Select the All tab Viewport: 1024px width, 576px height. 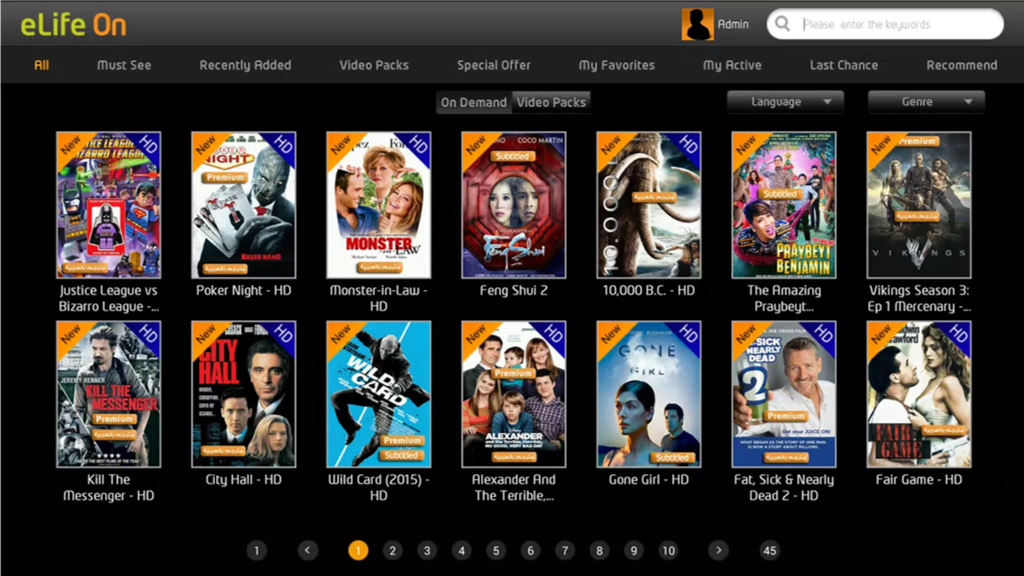pyautogui.click(x=41, y=65)
